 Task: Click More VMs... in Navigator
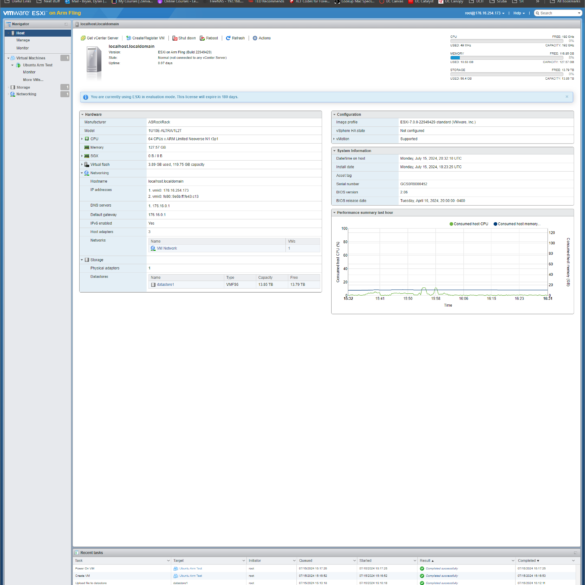click(x=33, y=79)
